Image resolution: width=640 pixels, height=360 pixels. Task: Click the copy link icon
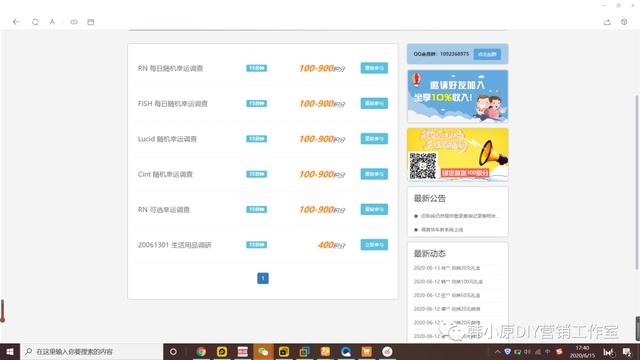[74, 22]
